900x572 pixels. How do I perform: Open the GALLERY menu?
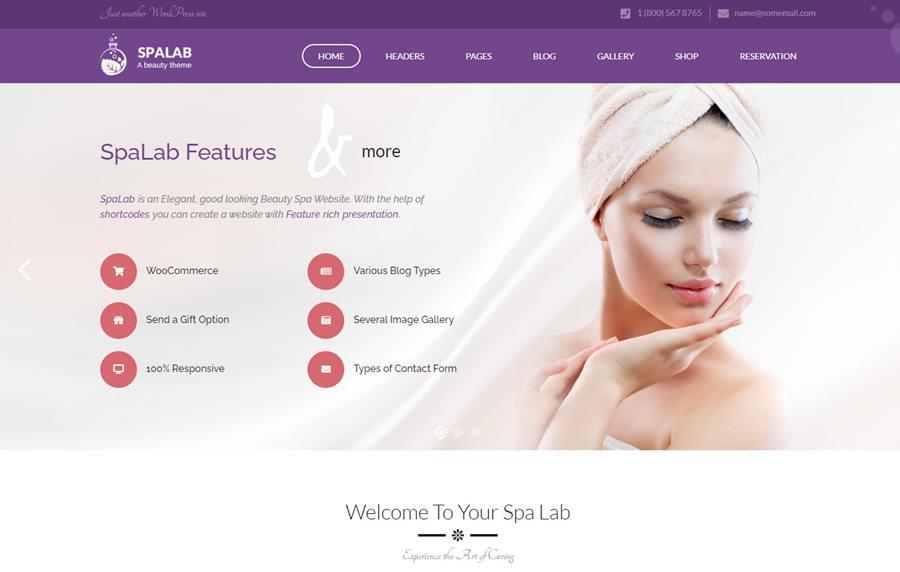[615, 56]
